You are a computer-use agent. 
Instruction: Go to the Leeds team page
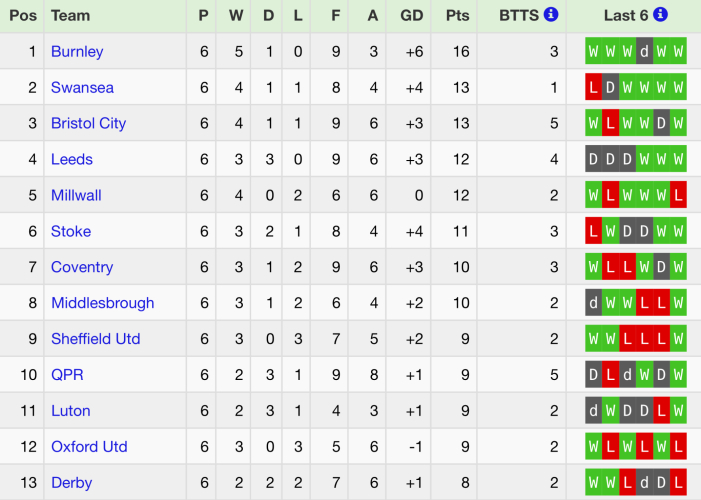click(x=72, y=159)
